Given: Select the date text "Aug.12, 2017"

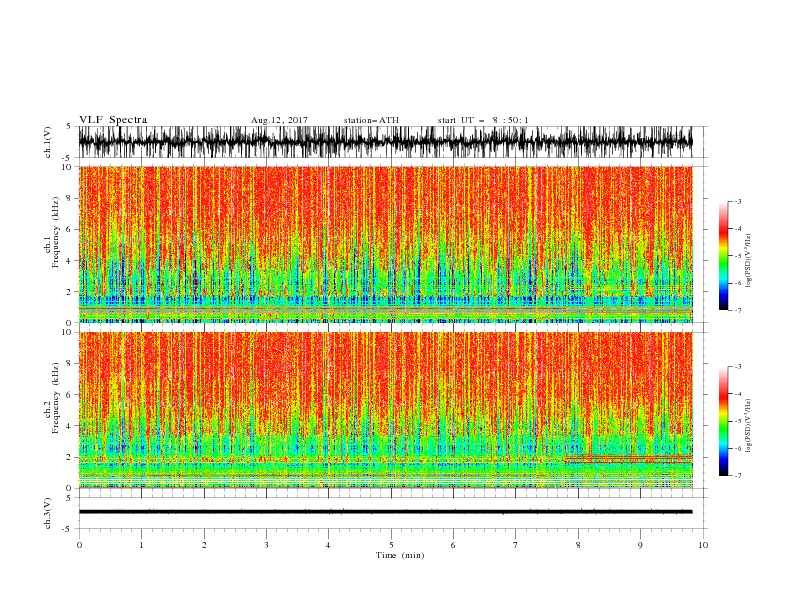Looking at the screenshot, I should point(279,120).
